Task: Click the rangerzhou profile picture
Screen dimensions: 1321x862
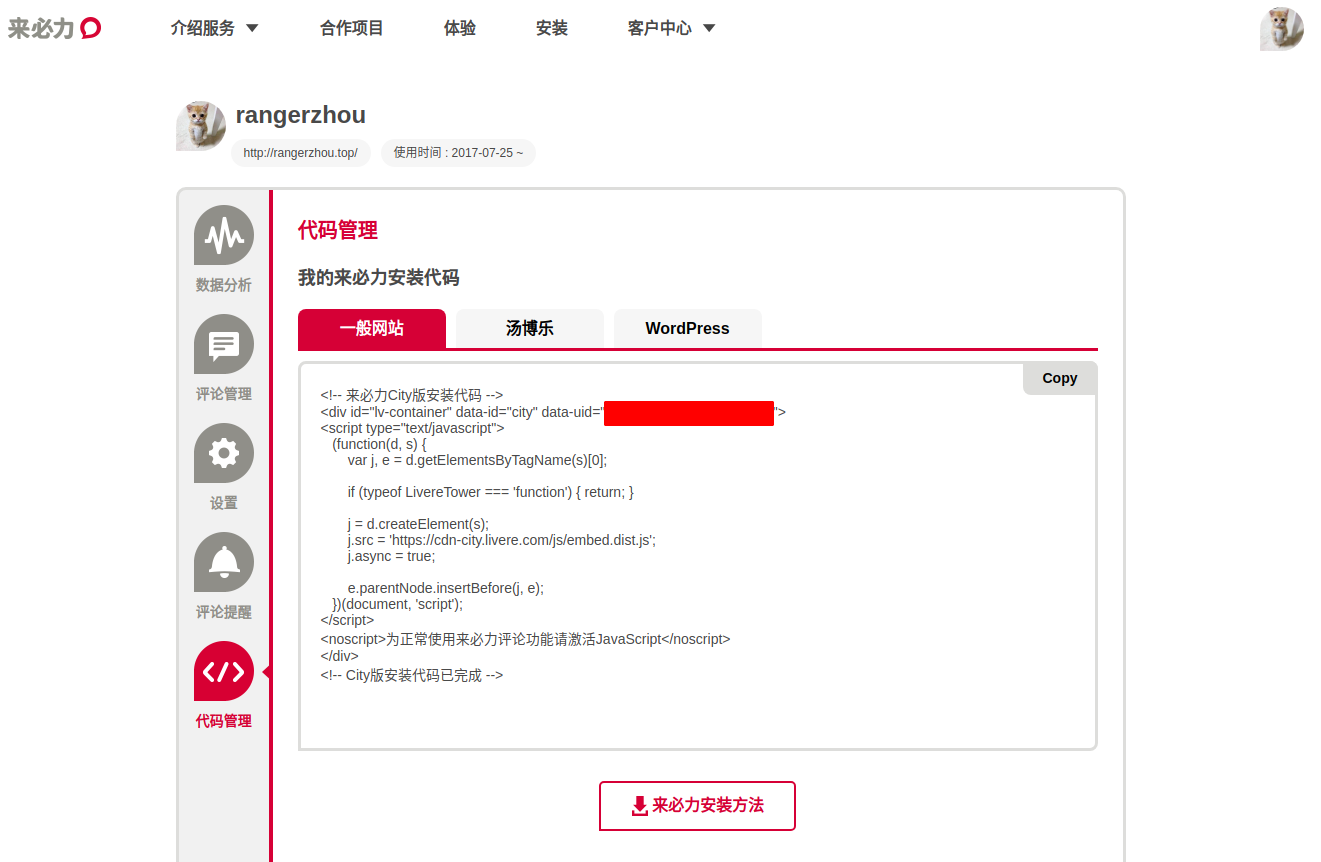Action: point(201,126)
